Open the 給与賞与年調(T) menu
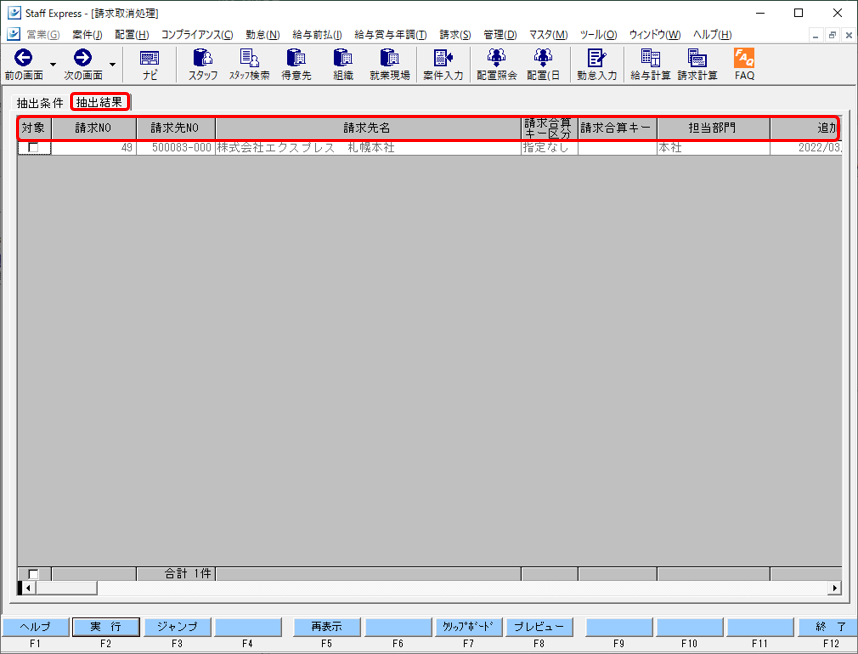The width and height of the screenshot is (858, 654). coord(391,34)
